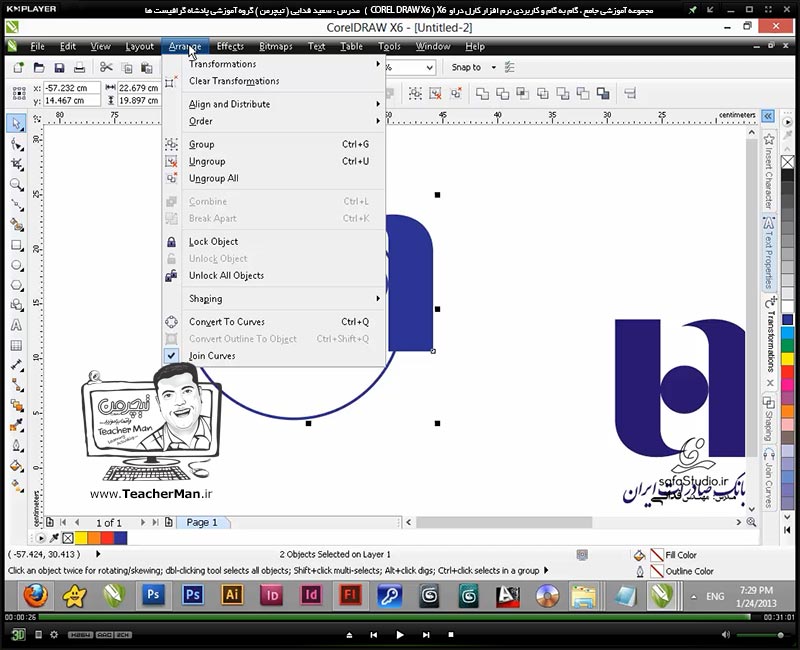
Task: Select the Polygon tool
Action: [x=17, y=285]
